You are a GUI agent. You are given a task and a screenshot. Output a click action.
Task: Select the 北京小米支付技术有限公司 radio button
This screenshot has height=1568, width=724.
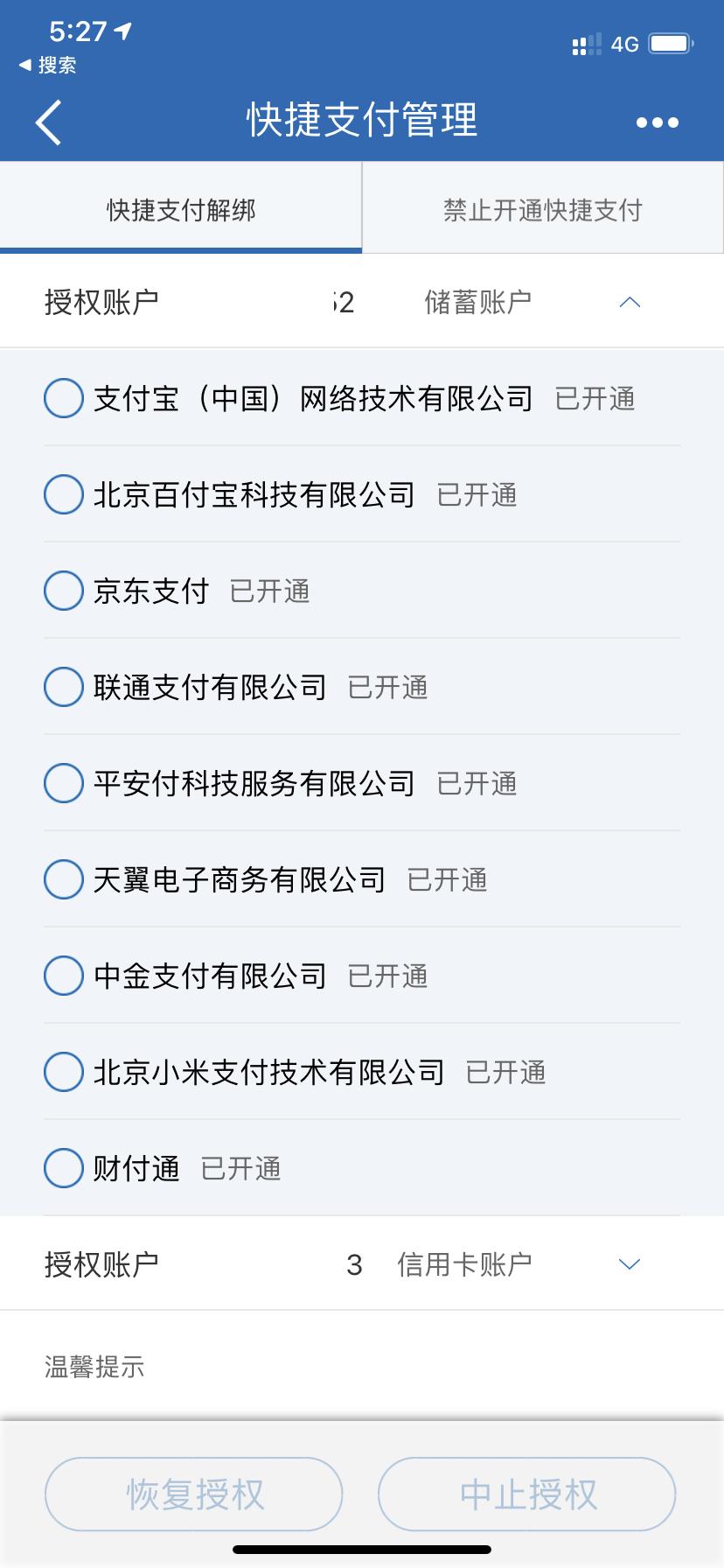click(x=64, y=1073)
